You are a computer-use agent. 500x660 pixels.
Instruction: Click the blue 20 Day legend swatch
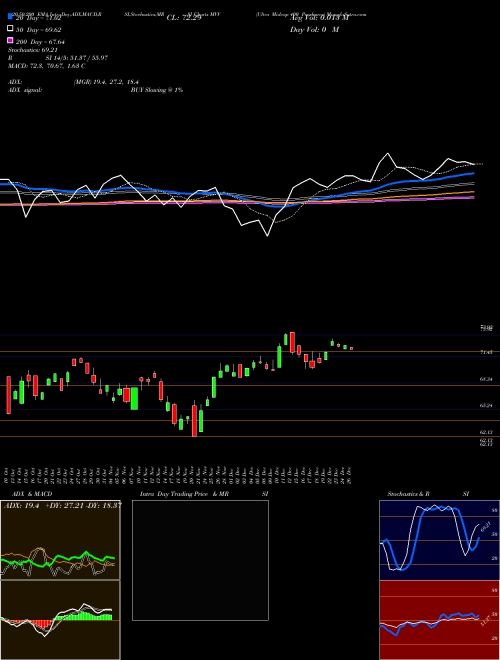(10, 16)
